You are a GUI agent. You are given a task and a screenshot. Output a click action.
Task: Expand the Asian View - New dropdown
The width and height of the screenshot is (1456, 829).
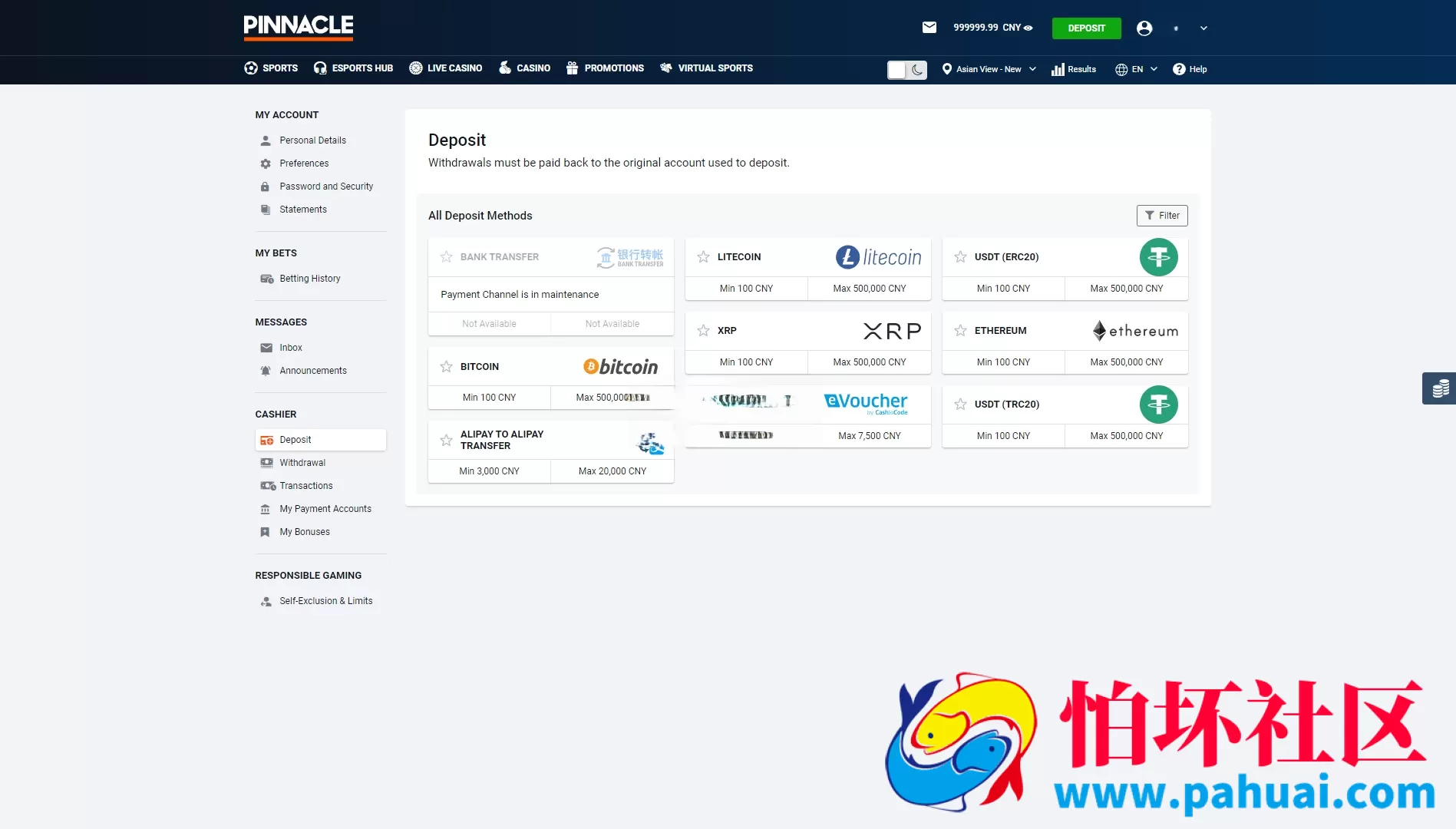pos(989,69)
